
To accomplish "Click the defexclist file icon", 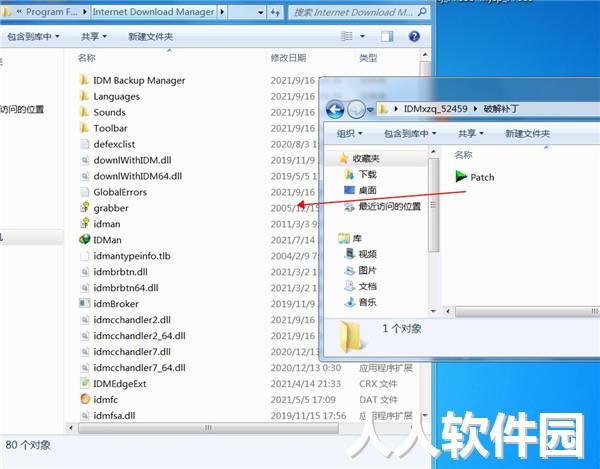I will coord(85,144).
